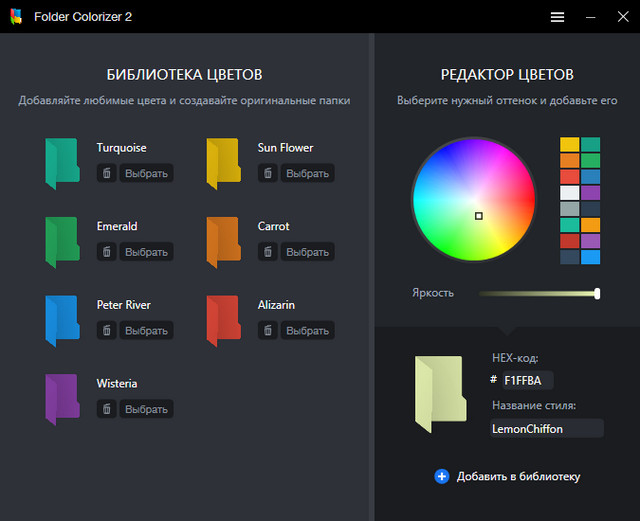The image size is (640, 521).
Task: Remove the Emerald folder color
Action: pos(107,252)
